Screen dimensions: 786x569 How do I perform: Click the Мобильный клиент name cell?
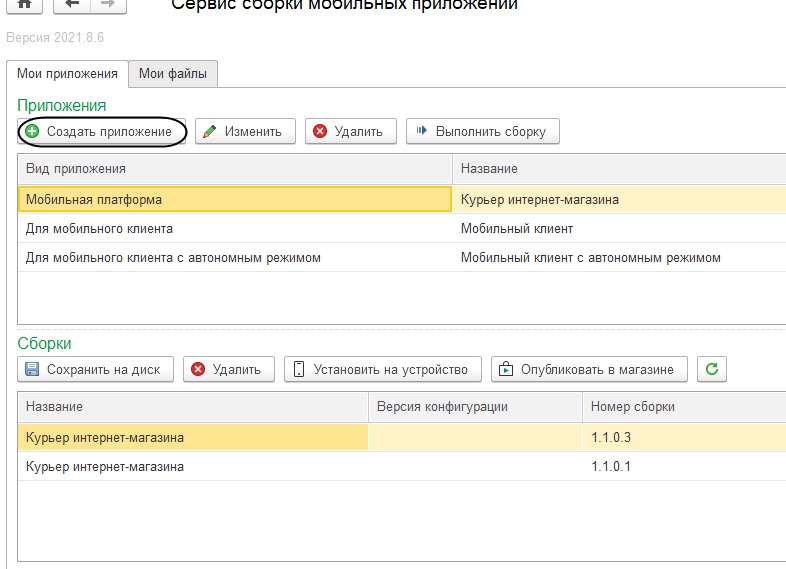619,229
